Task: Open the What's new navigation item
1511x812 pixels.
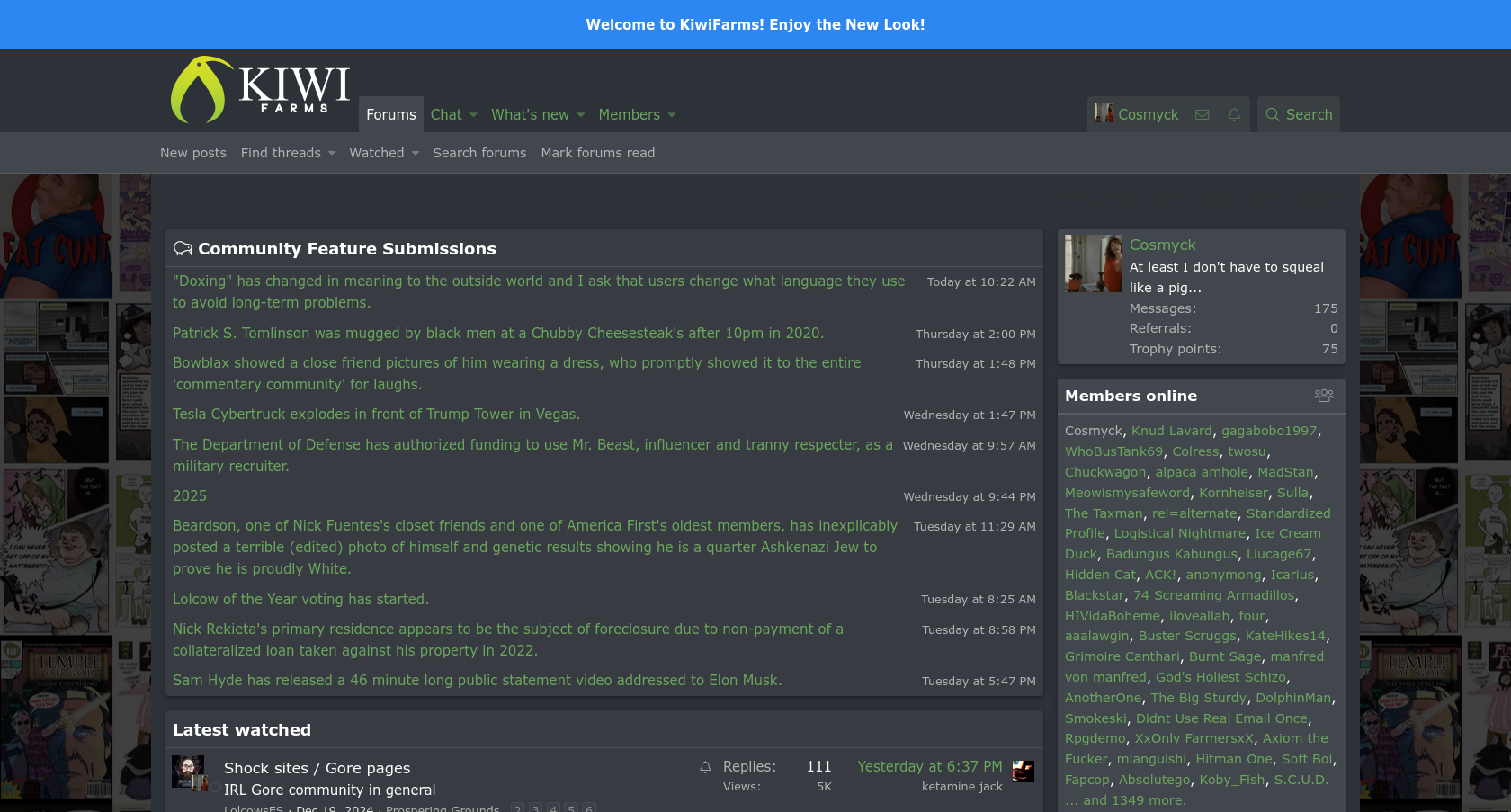Action: pos(530,114)
